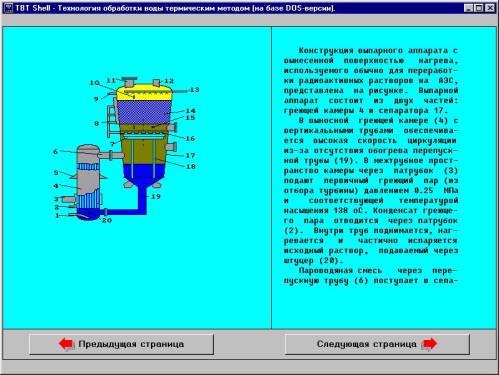The image size is (499, 375).
Task: Click the red left arrow icon
Action: 66,344
